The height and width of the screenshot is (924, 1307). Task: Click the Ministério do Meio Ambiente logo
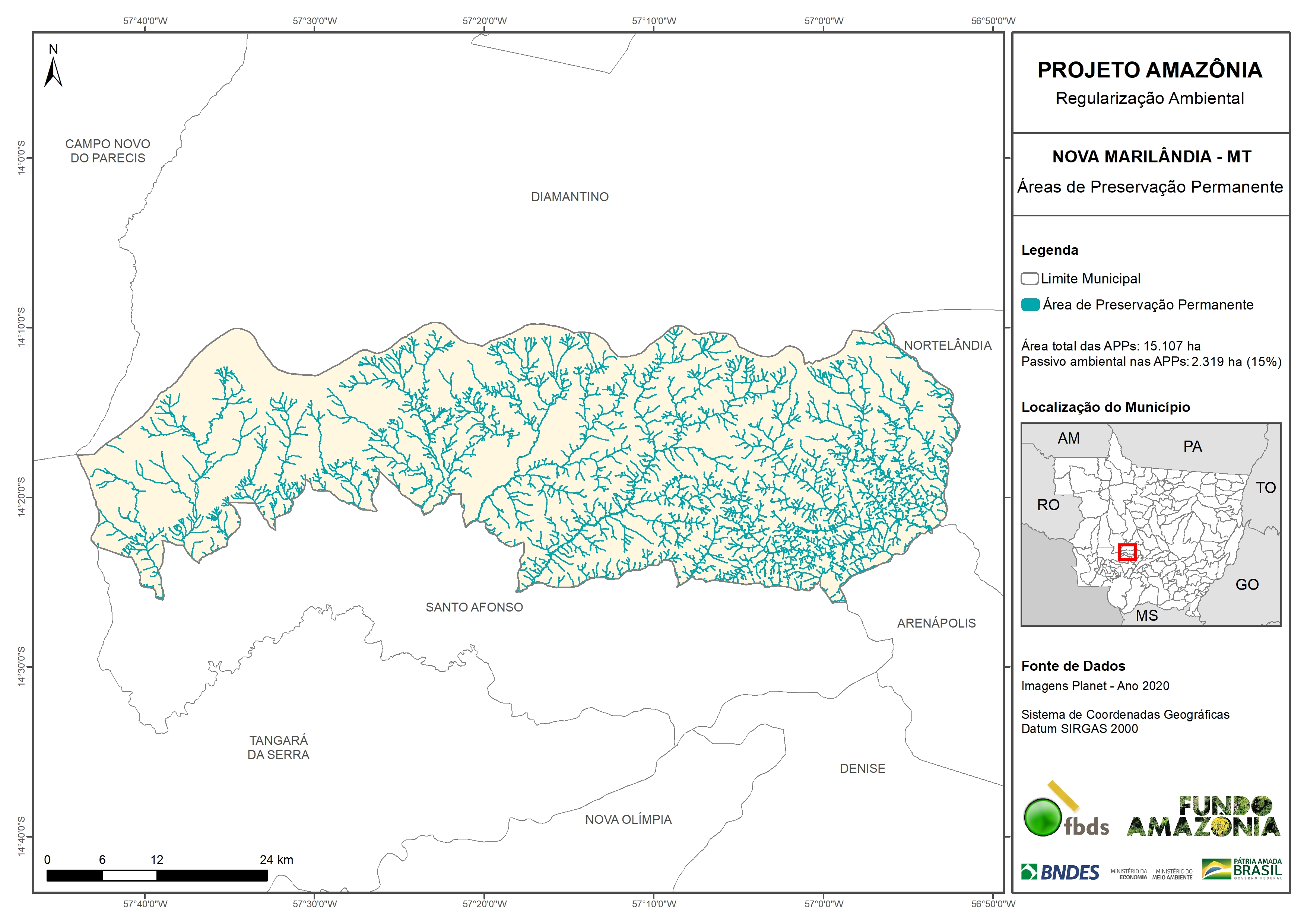tap(1172, 874)
